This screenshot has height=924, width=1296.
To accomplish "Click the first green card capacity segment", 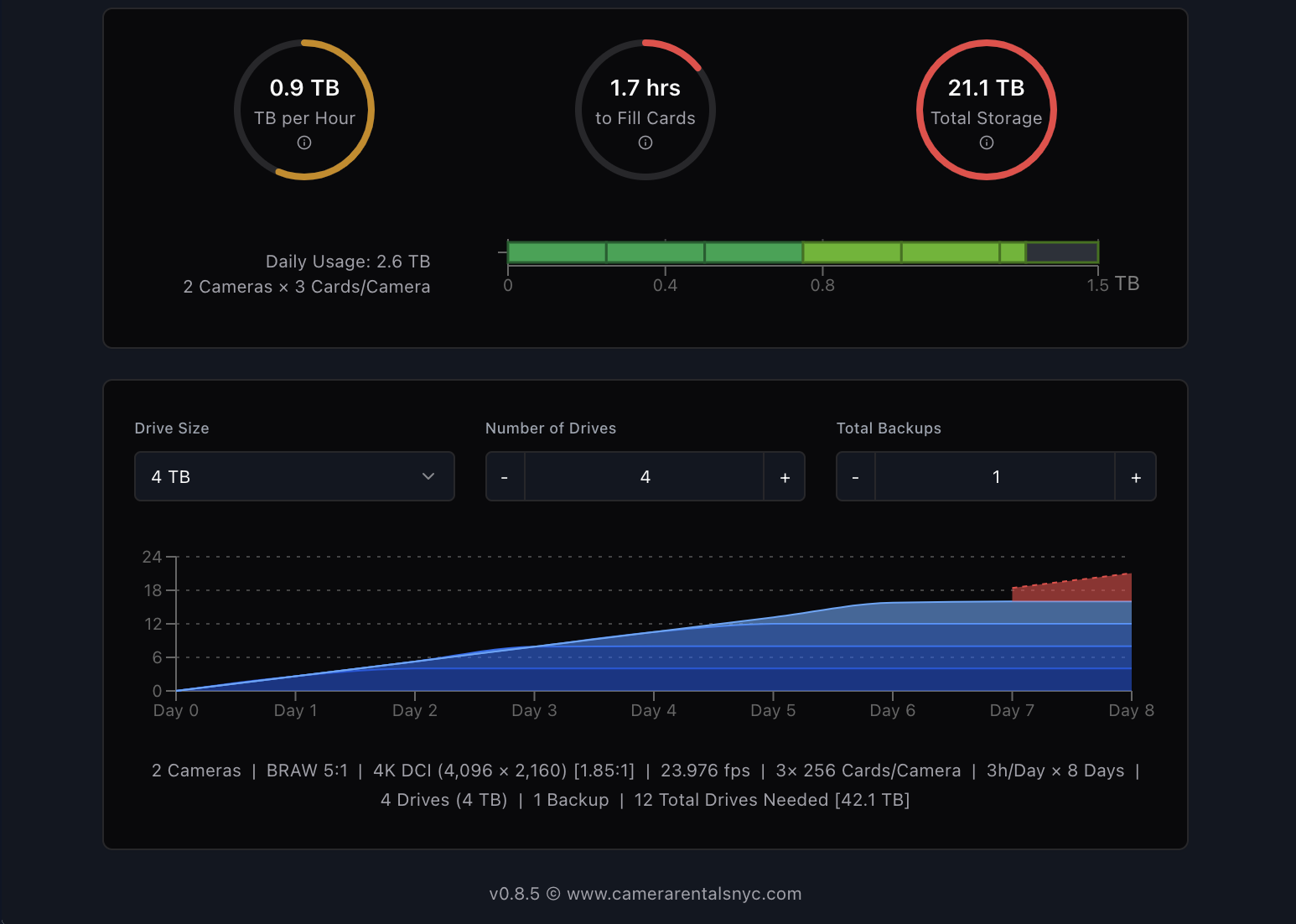I will (556, 252).
